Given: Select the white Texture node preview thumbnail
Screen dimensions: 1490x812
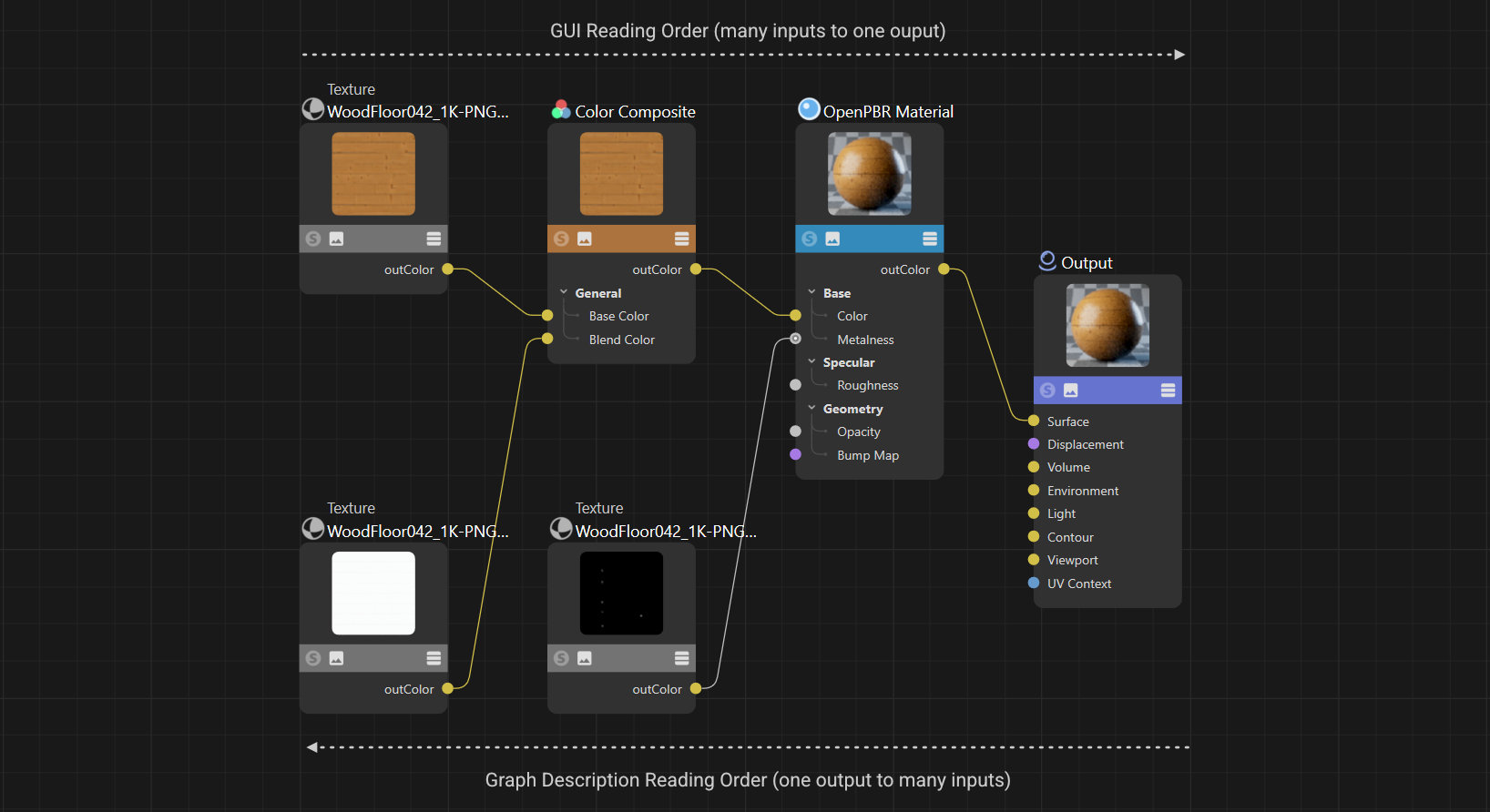Looking at the screenshot, I should point(373,594).
